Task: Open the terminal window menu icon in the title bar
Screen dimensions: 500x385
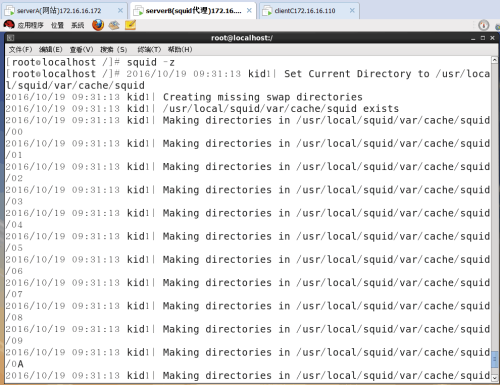Action: point(10,38)
